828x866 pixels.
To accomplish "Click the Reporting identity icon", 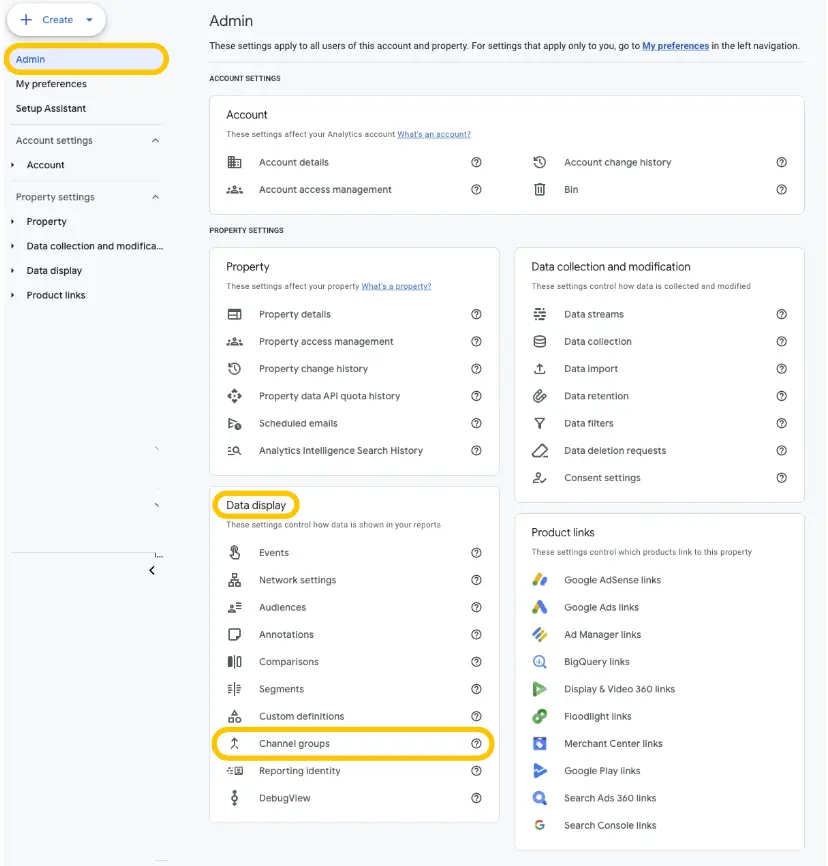I will pyautogui.click(x=234, y=771).
